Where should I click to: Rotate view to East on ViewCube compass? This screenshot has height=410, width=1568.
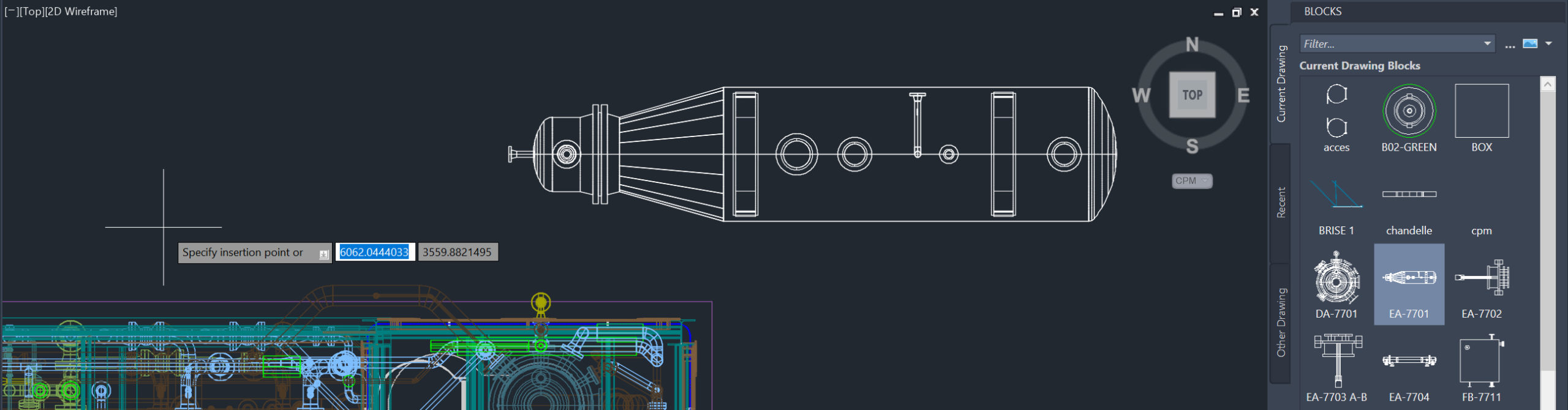click(1243, 95)
